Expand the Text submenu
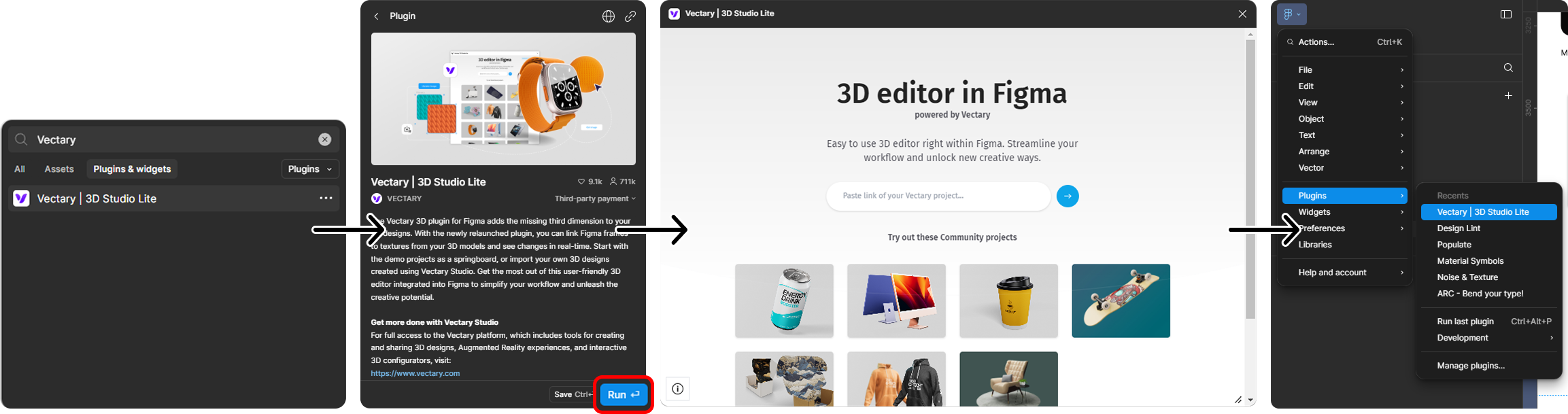1568x414 pixels. [x=1344, y=135]
